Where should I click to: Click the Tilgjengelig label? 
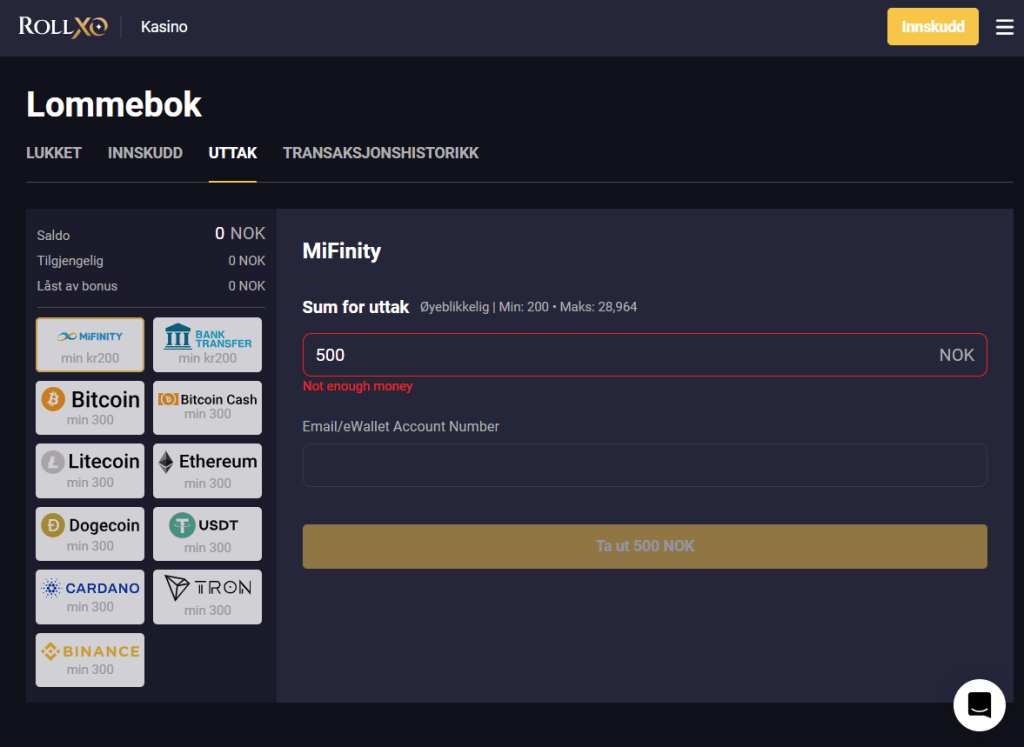tap(70, 261)
